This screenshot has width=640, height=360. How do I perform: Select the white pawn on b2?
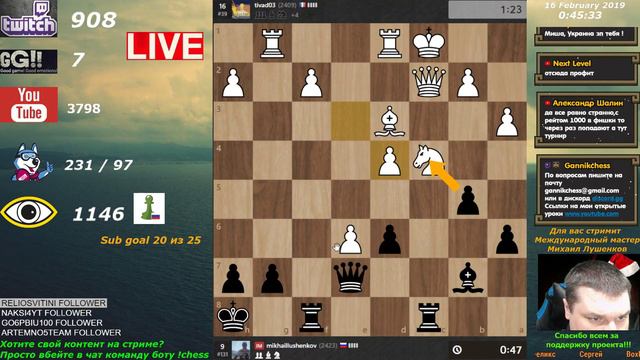468,82
